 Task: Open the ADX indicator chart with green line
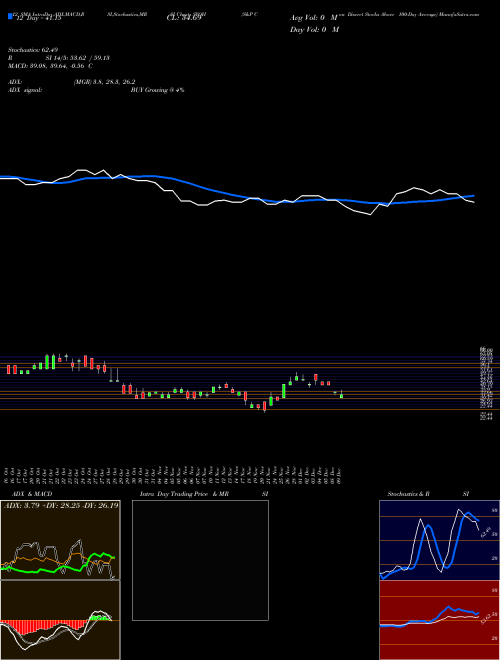tap(60, 540)
